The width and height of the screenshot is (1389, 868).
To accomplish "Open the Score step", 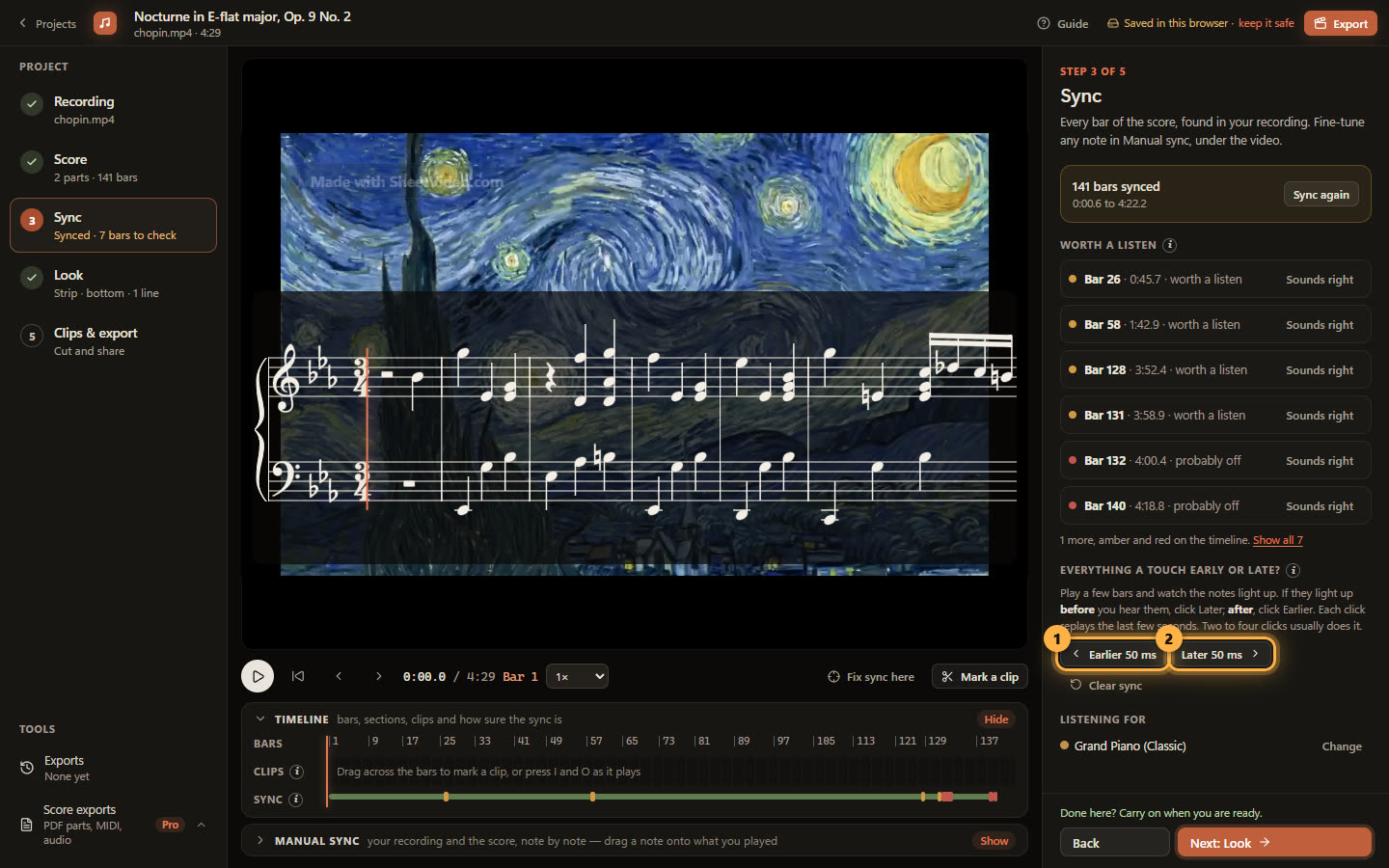I will [113, 167].
